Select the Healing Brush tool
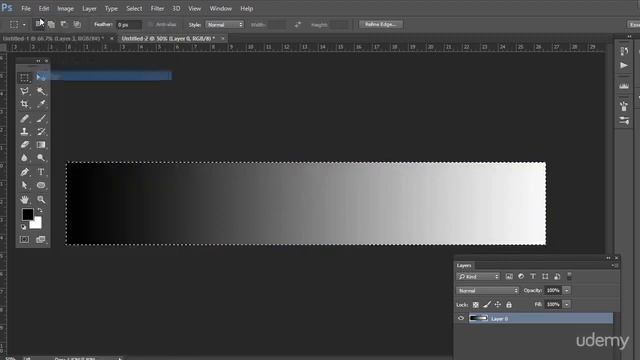This screenshot has height=360, width=640. click(24, 118)
